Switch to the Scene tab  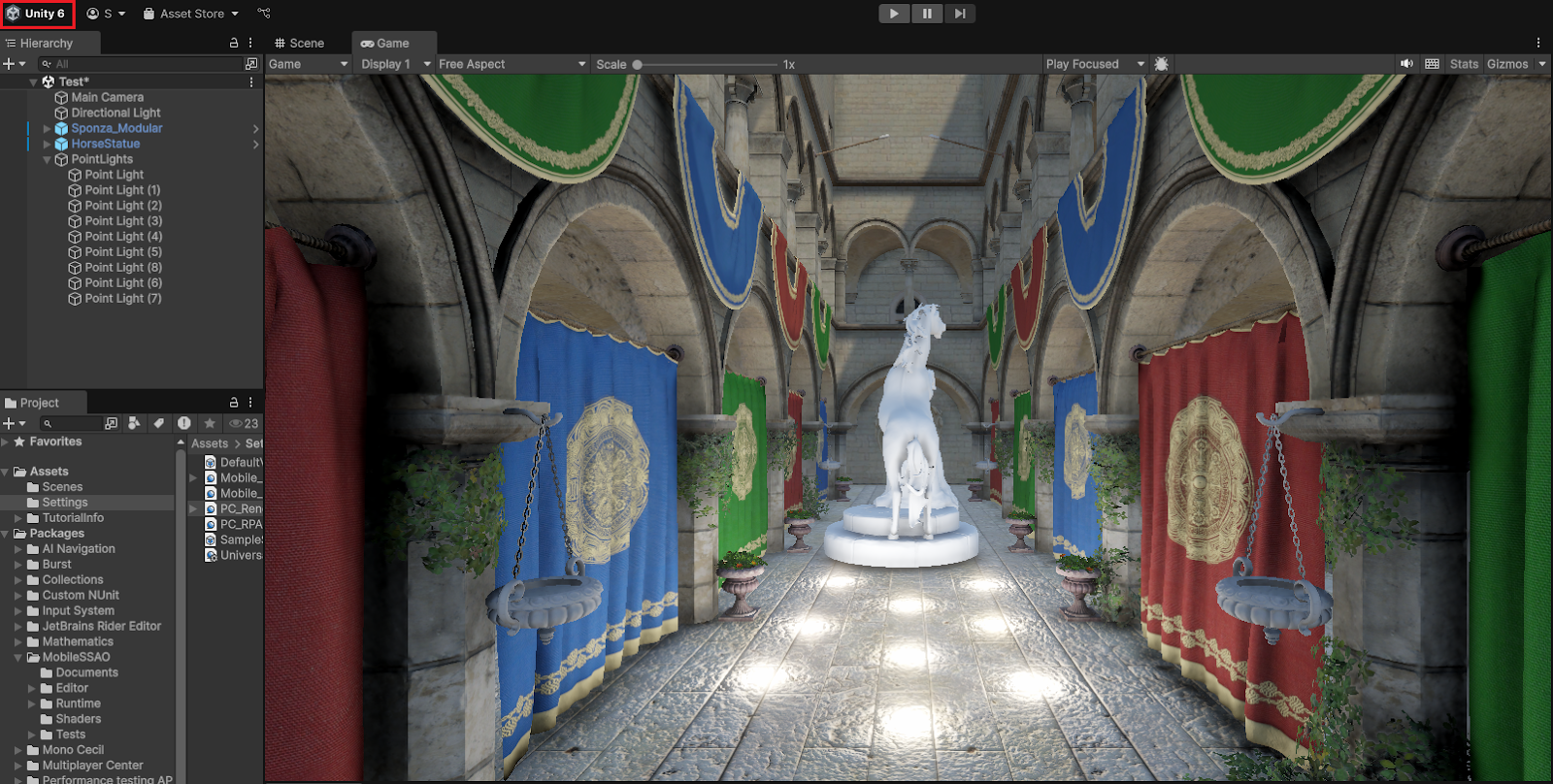[299, 43]
